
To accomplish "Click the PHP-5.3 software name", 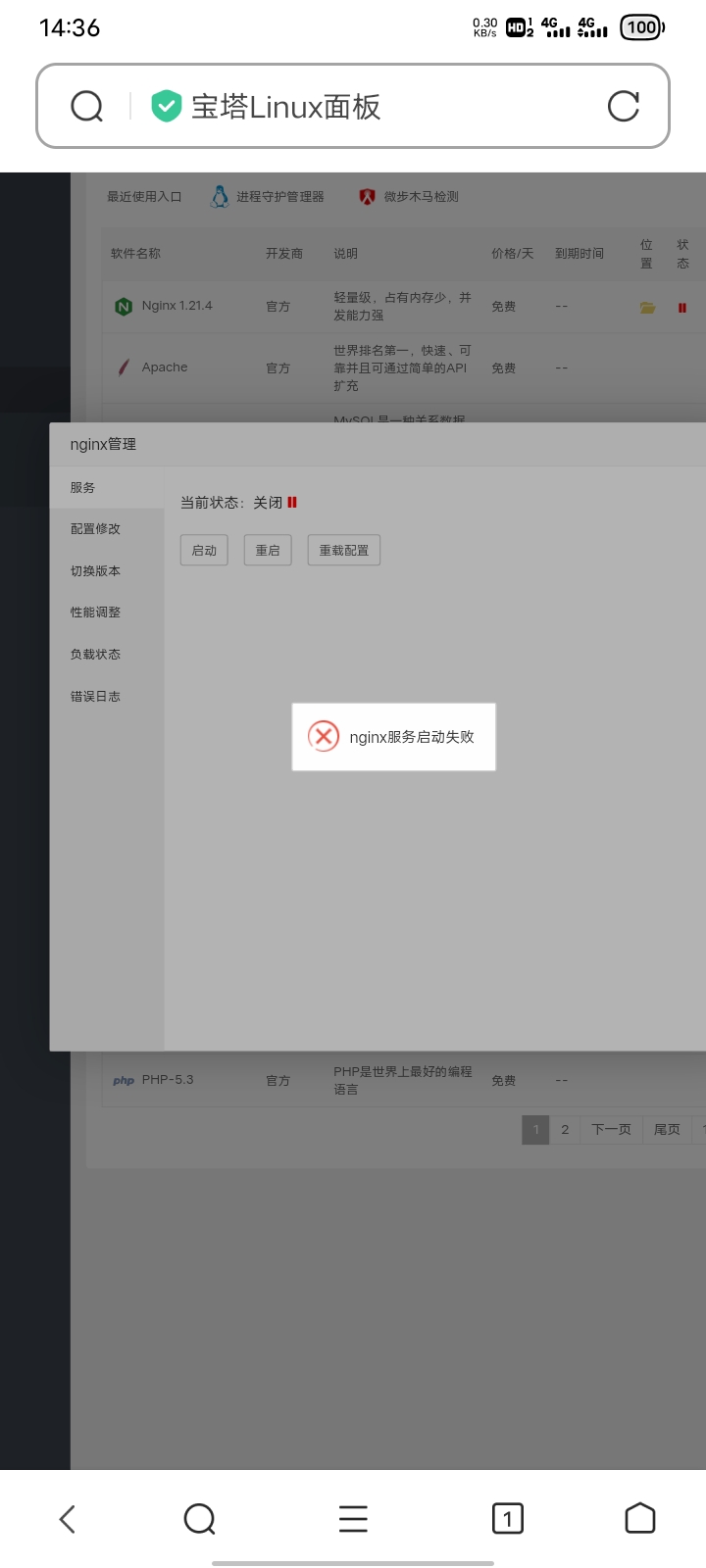I will coord(168,1080).
